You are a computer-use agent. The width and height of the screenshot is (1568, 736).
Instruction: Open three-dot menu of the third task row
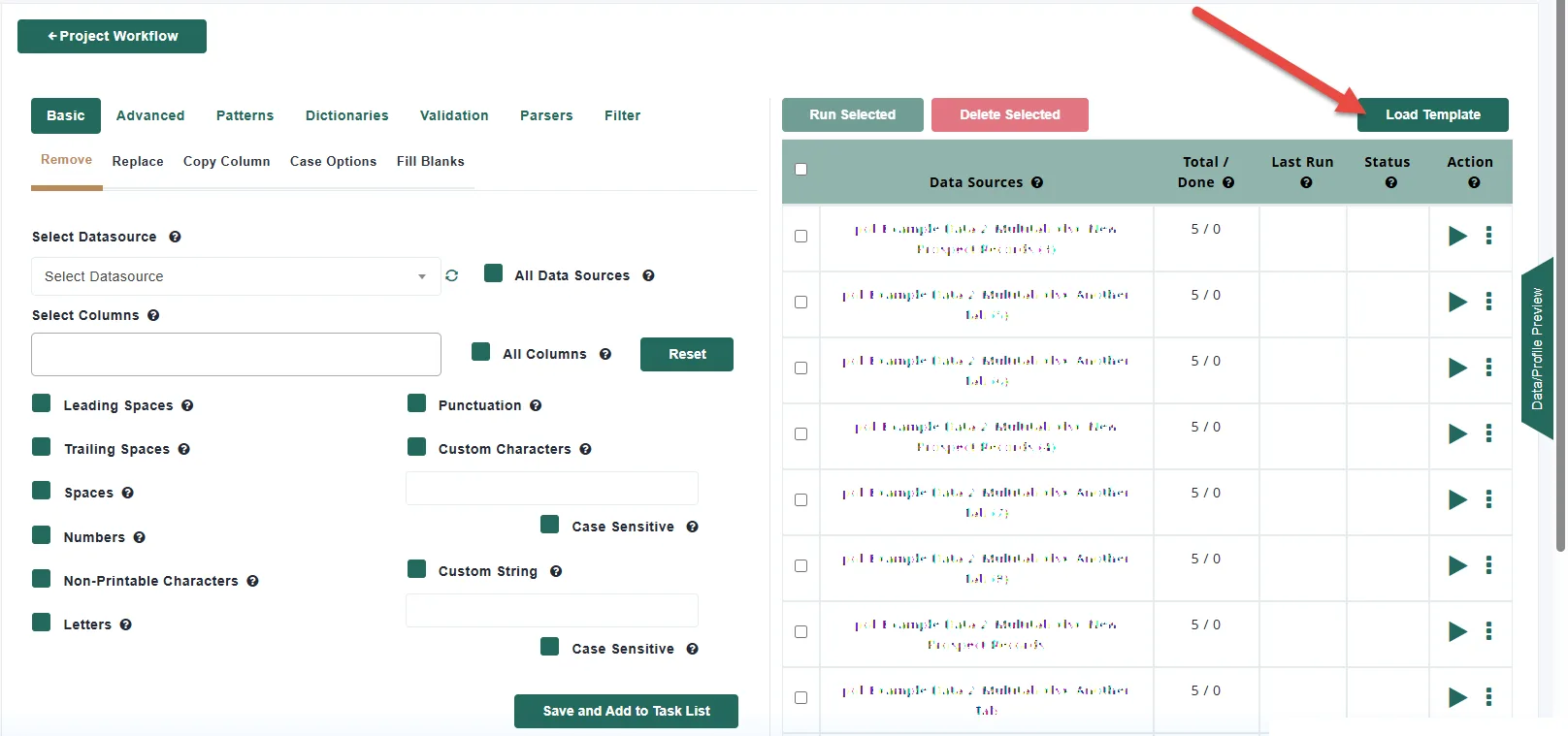tap(1488, 368)
